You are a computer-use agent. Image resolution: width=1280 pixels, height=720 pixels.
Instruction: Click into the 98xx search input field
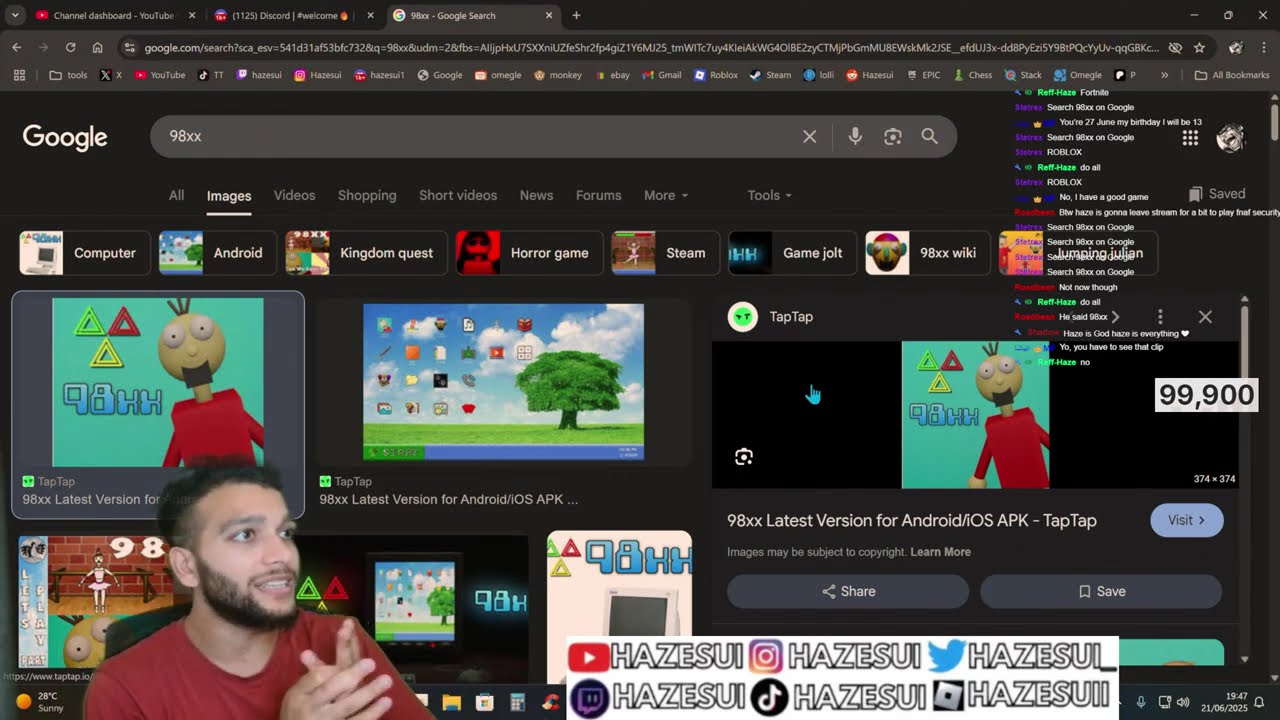point(480,136)
